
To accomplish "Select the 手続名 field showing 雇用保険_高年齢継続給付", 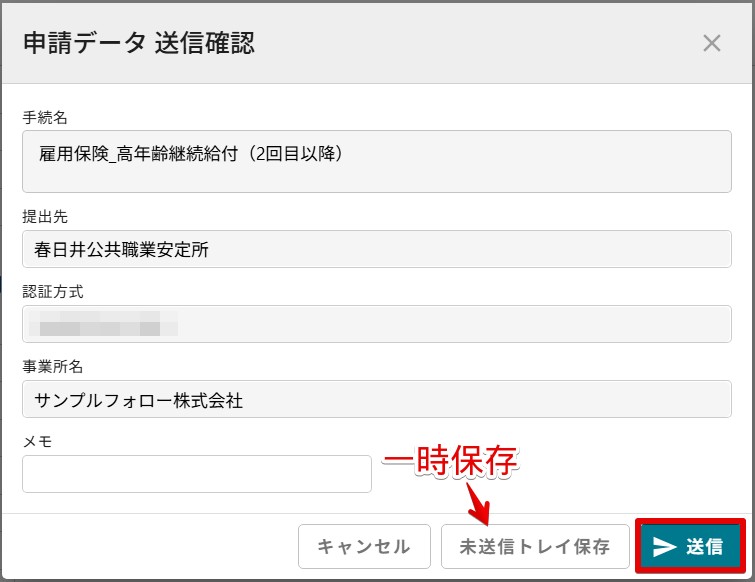I will click(377, 161).
